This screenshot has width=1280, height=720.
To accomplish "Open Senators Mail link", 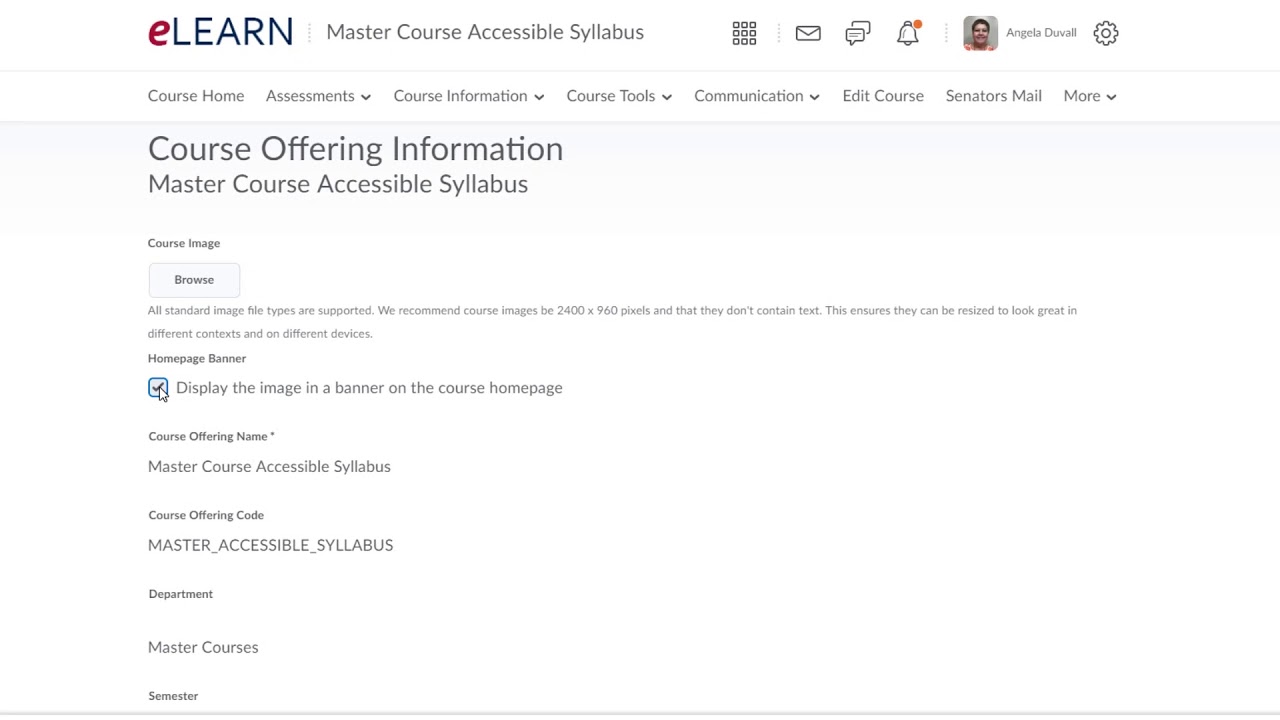I will pos(993,96).
